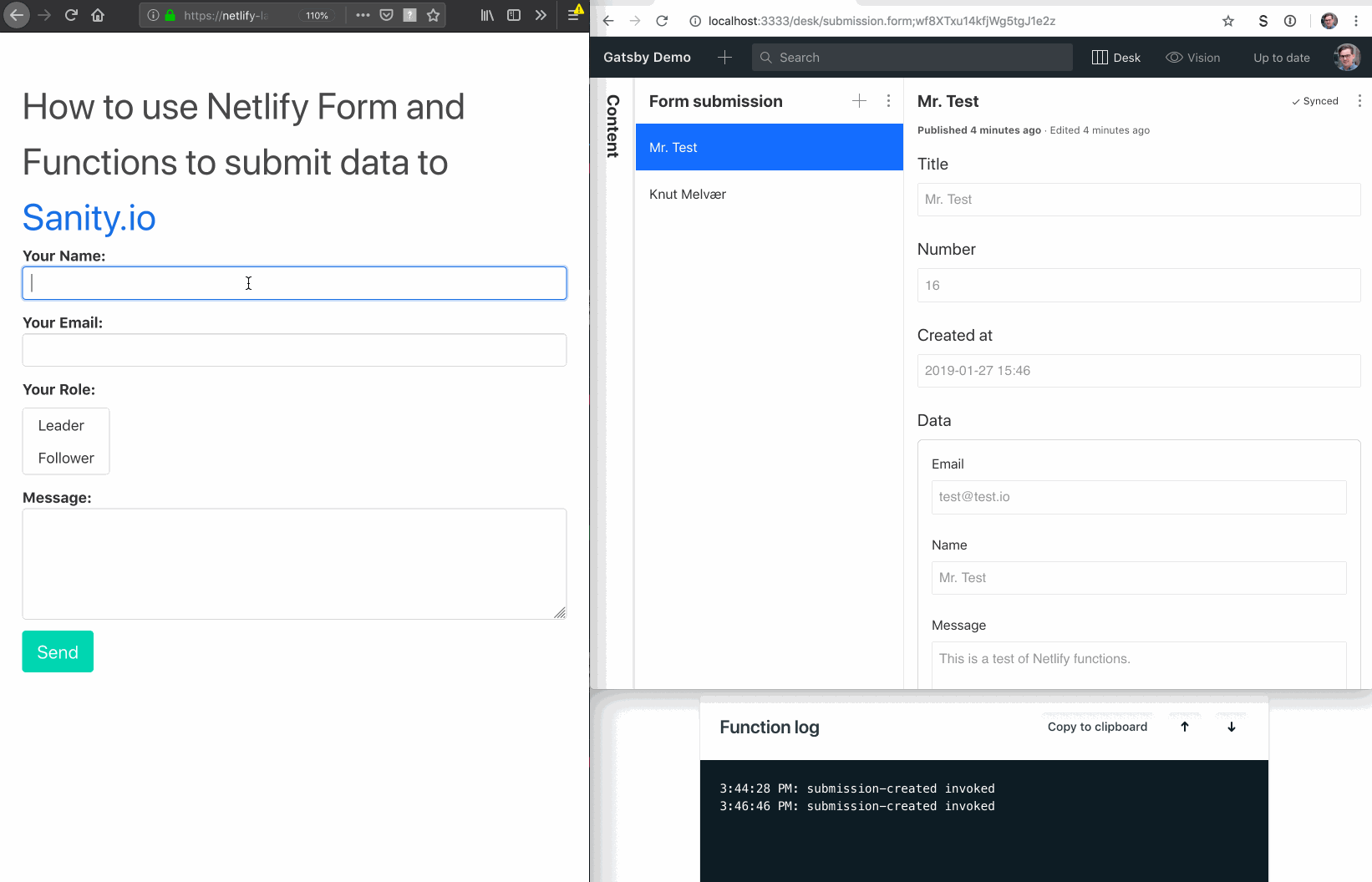Expand the collapsed Content pane
Screen dimensions: 1372x882
(612, 126)
